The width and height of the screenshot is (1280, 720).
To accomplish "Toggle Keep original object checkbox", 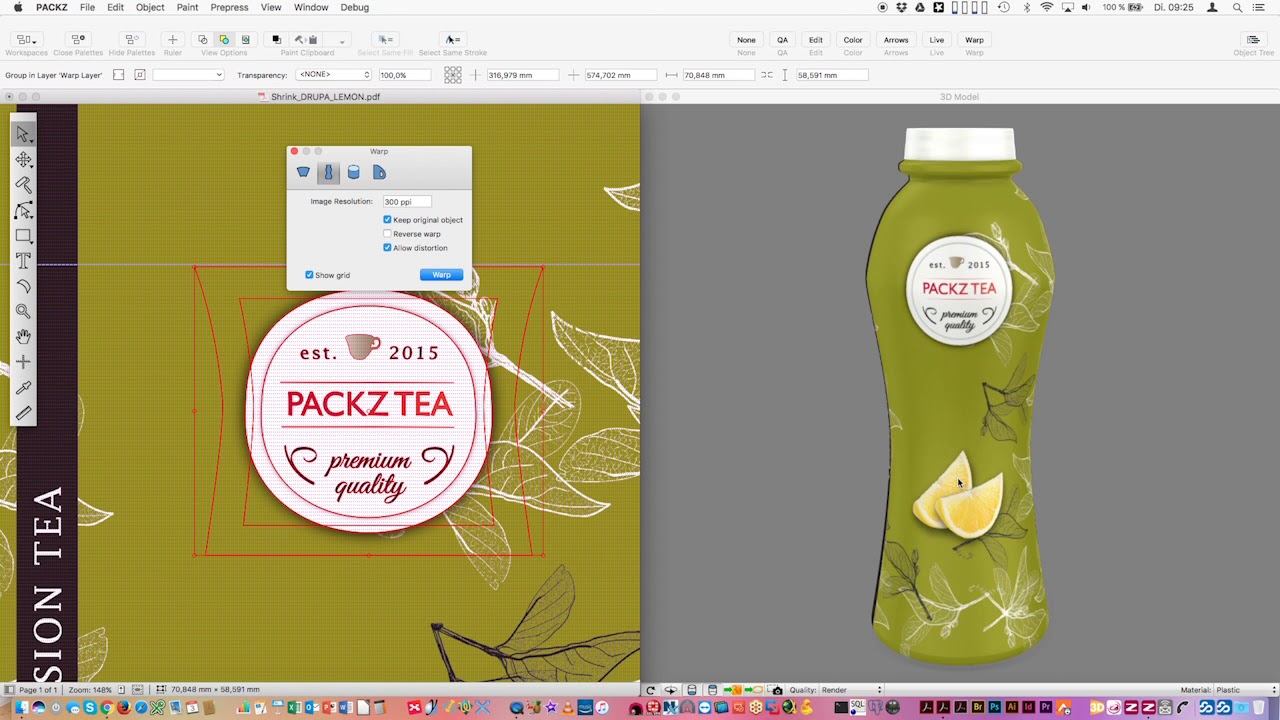I will [387, 220].
